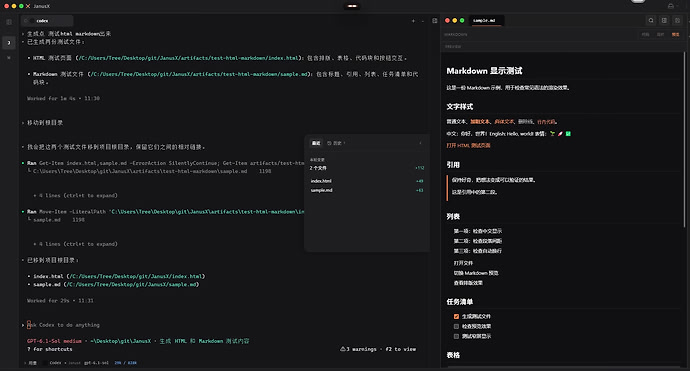
Task: Toggle the checked first task list checkbox
Action: tap(456, 316)
